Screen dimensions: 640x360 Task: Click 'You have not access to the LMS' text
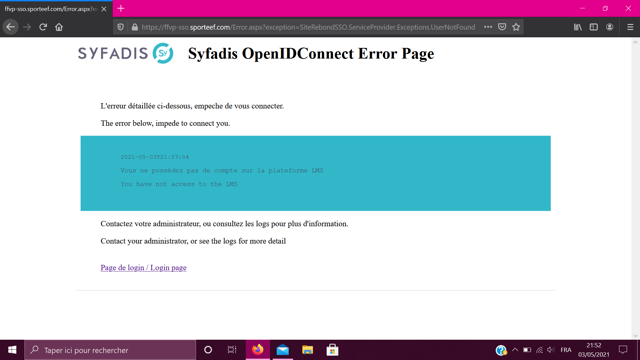(x=179, y=184)
